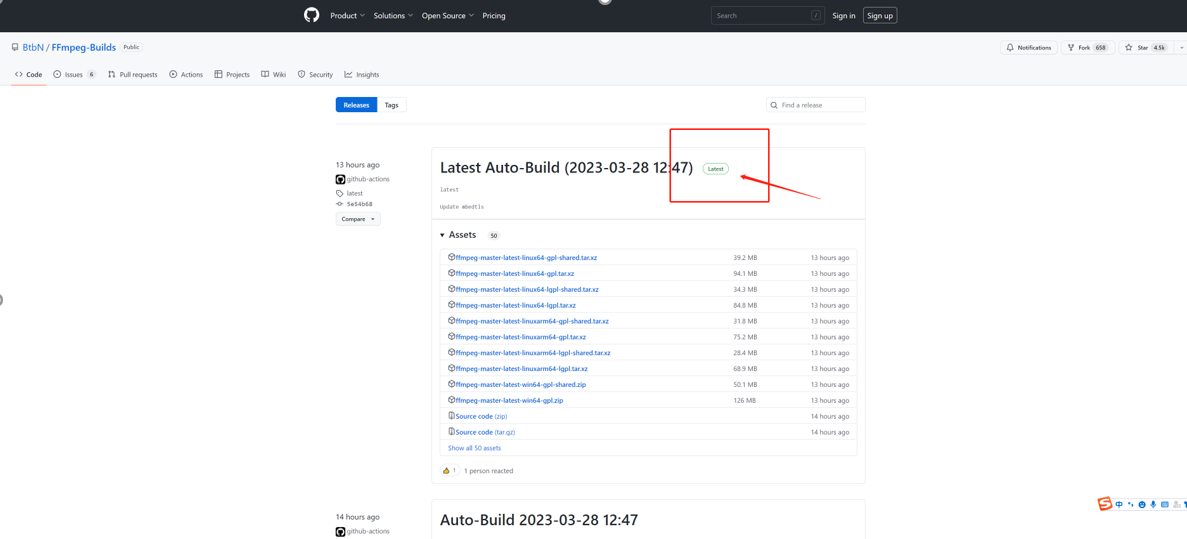Download ffmpeg-master-latest-linux64-gpl.tar.xz
The height and width of the screenshot is (539, 1187).
click(x=514, y=273)
